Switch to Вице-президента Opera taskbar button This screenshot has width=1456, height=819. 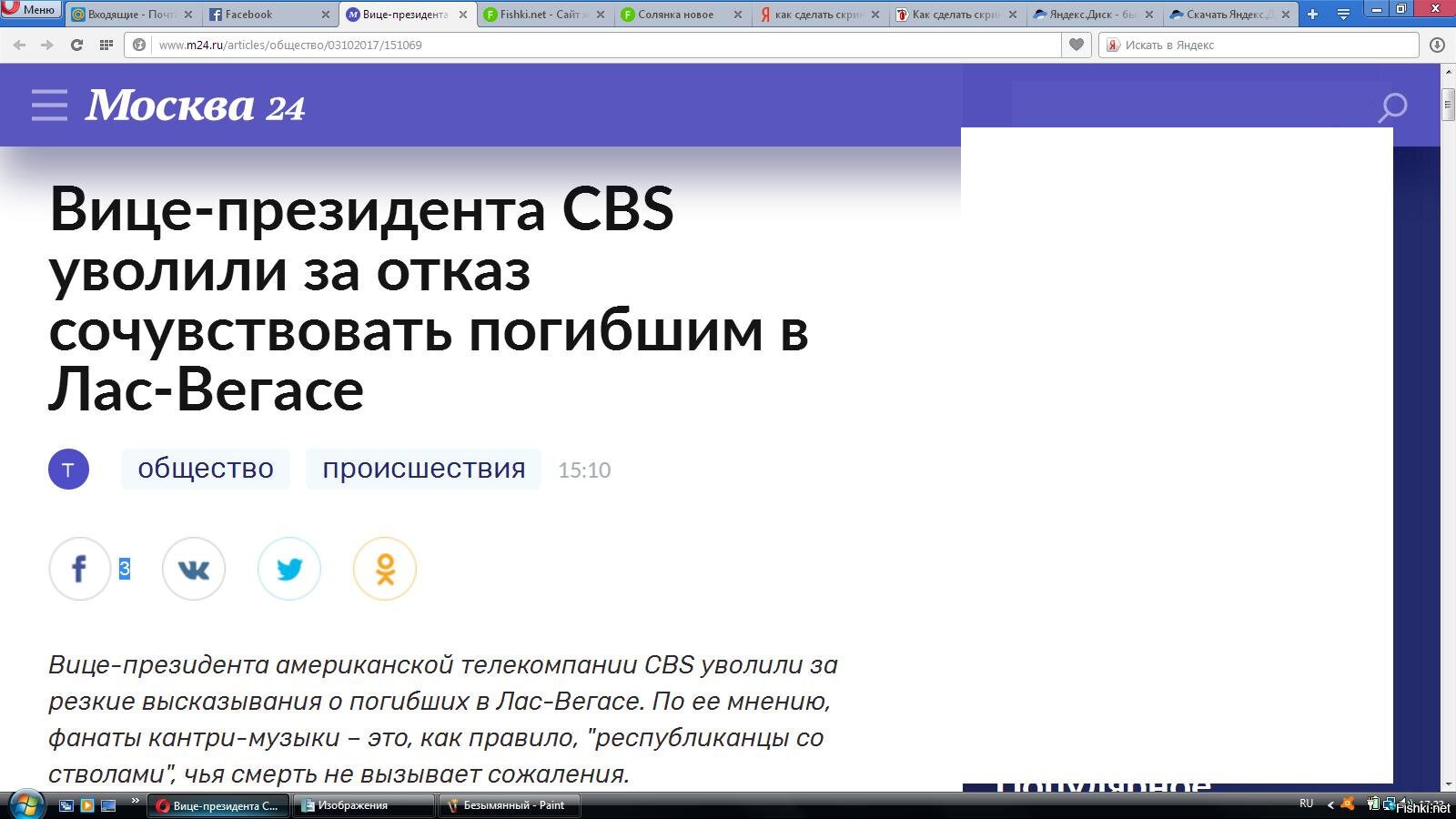click(219, 805)
